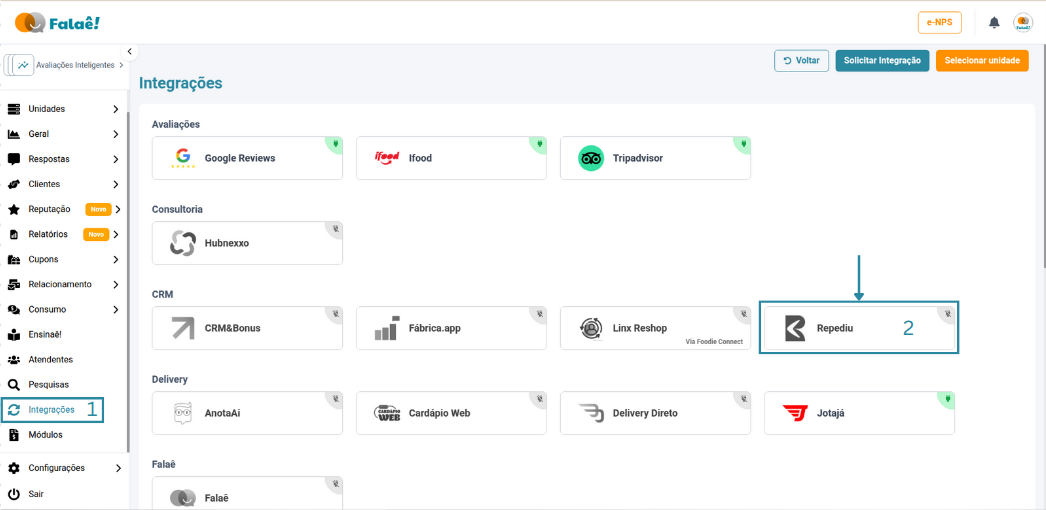This screenshot has width=1046, height=510.
Task: Go to Integrações in sidebar
Action: point(51,410)
